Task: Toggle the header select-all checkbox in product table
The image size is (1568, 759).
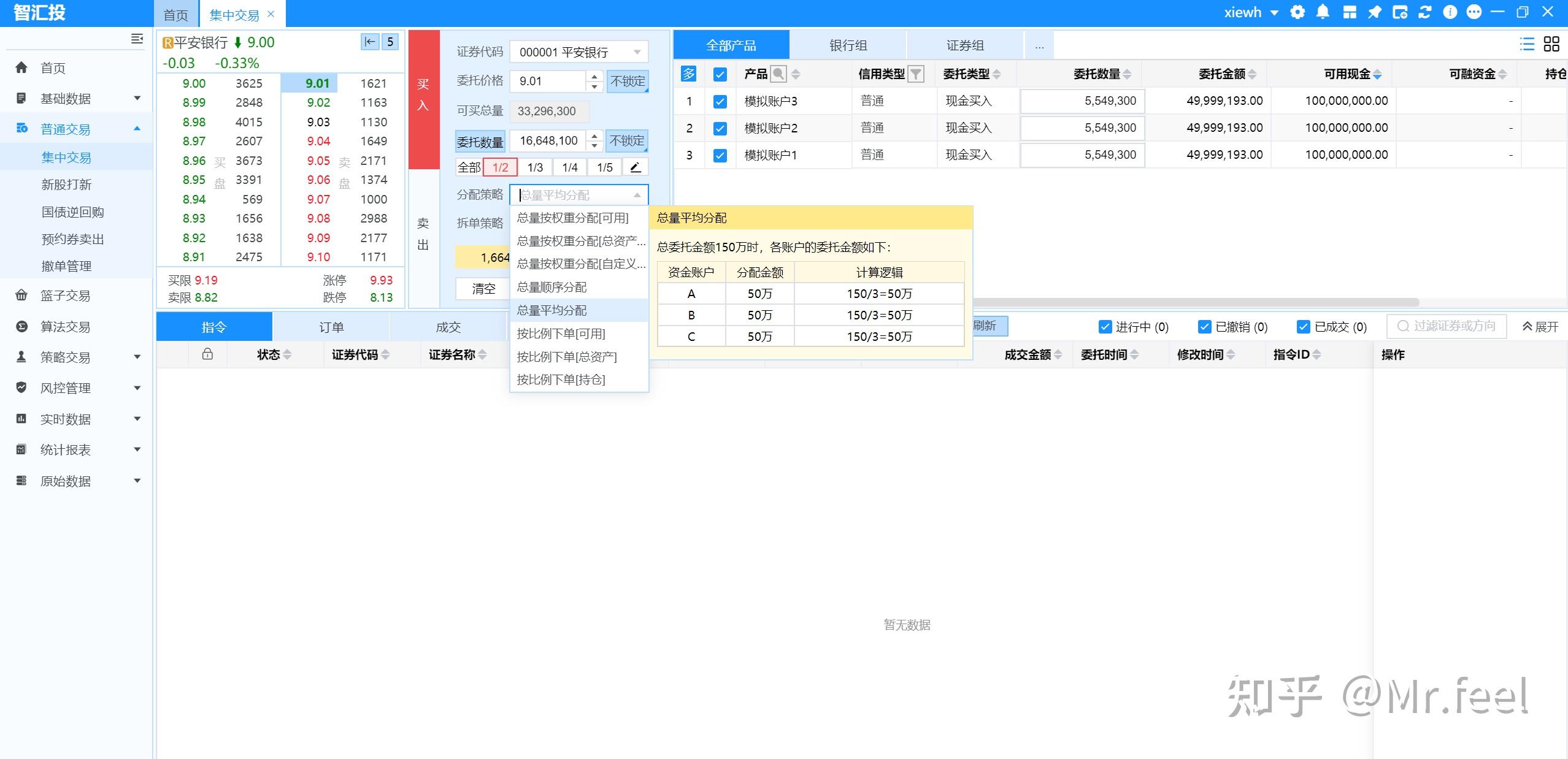Action: [x=720, y=74]
